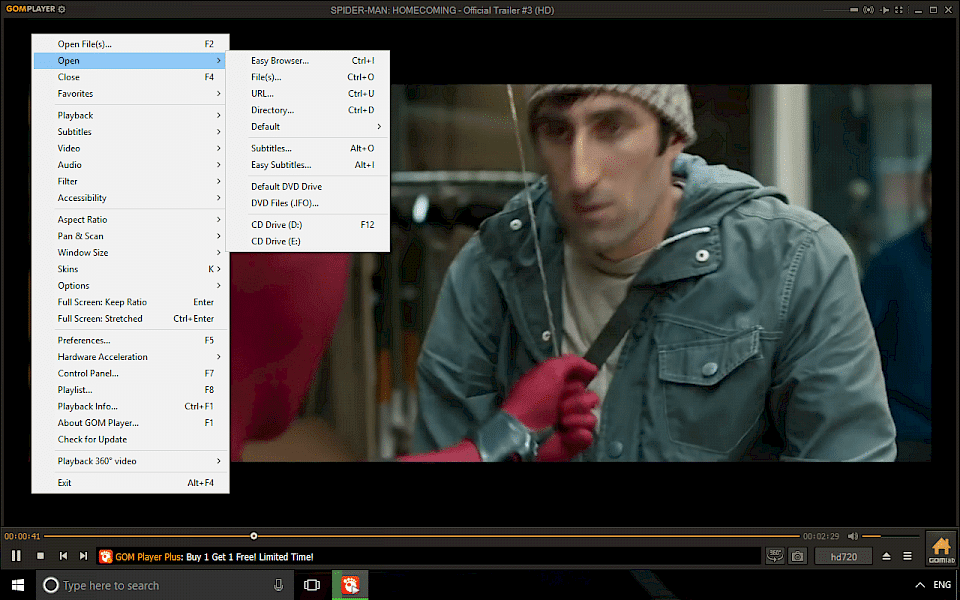This screenshot has height=600, width=960.
Task: Select Playback Info... menu item
Action: click(x=130, y=407)
